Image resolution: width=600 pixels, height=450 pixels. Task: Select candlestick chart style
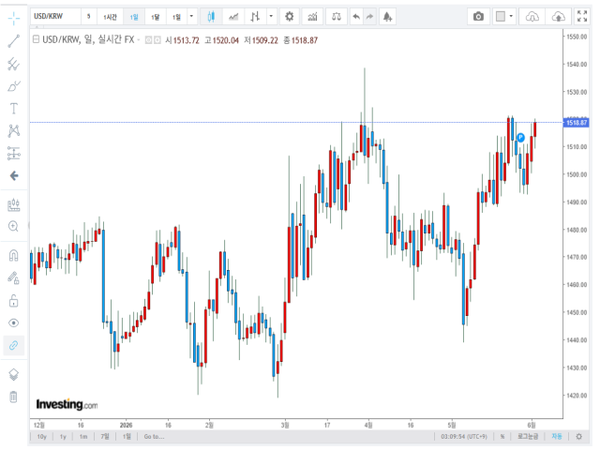point(211,16)
